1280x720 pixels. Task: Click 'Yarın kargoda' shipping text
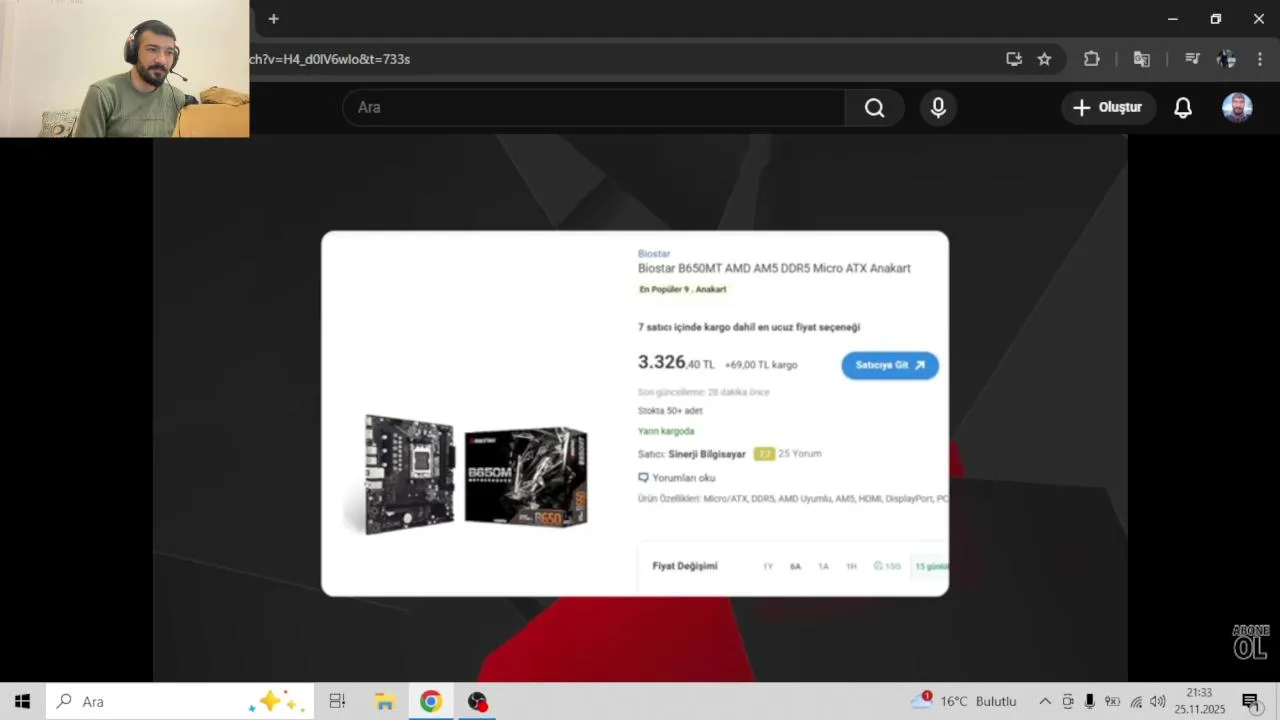click(666, 432)
